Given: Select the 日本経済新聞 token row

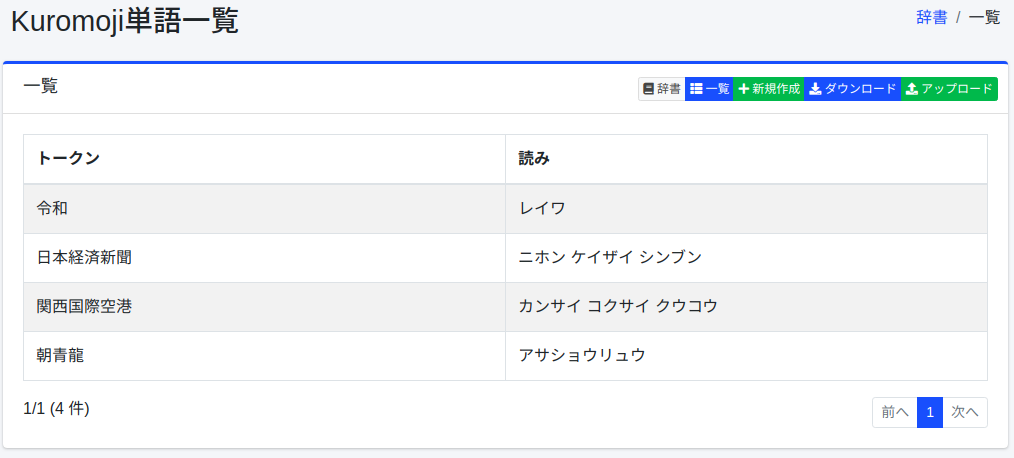Looking at the screenshot, I should point(84,257).
